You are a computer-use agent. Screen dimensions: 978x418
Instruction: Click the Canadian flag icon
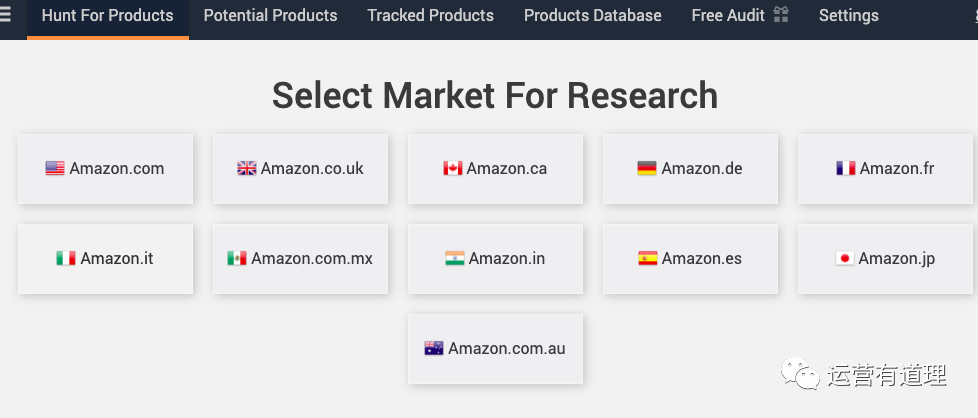(453, 169)
